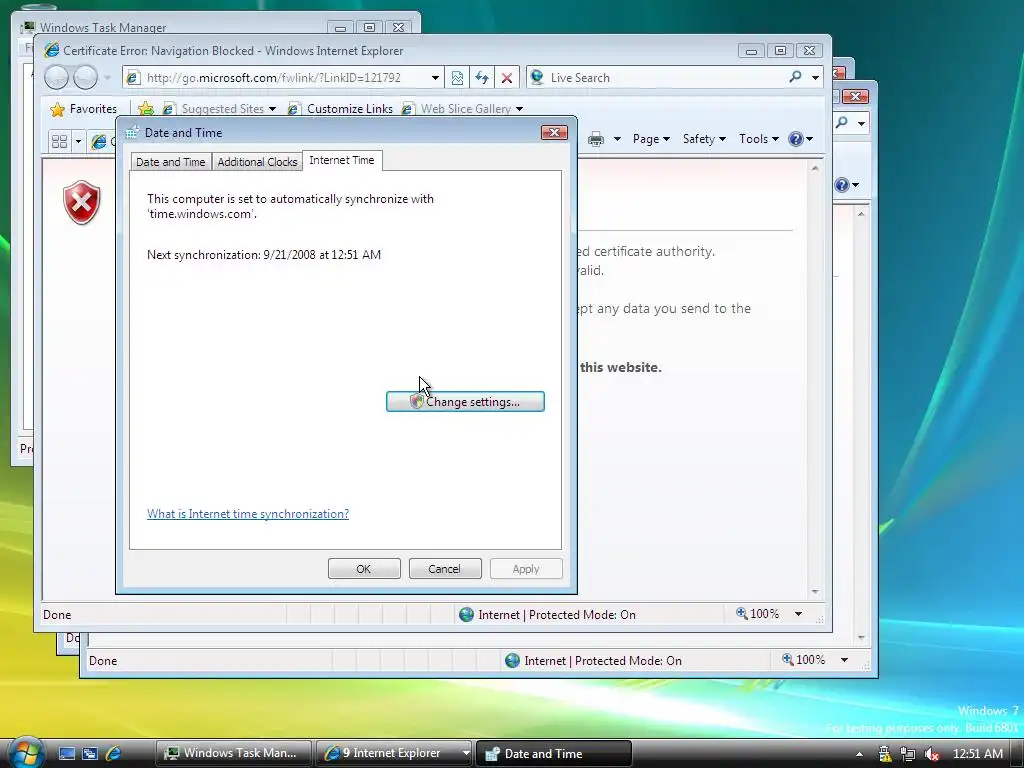Add to Favorites Bar icon
The height and width of the screenshot is (768, 1024).
pyautogui.click(x=146, y=109)
